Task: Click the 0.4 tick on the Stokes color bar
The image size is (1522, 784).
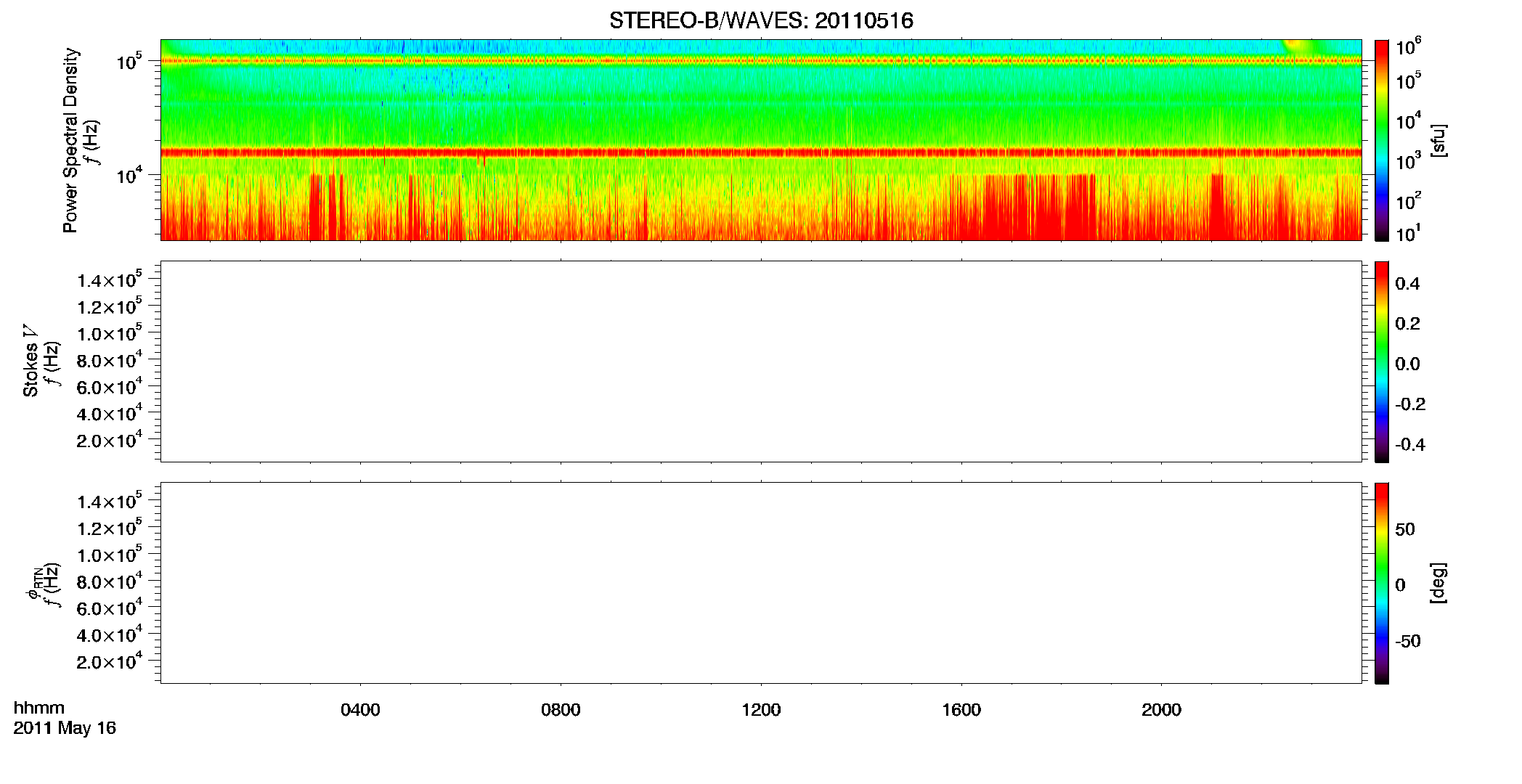Action: coord(1407,284)
